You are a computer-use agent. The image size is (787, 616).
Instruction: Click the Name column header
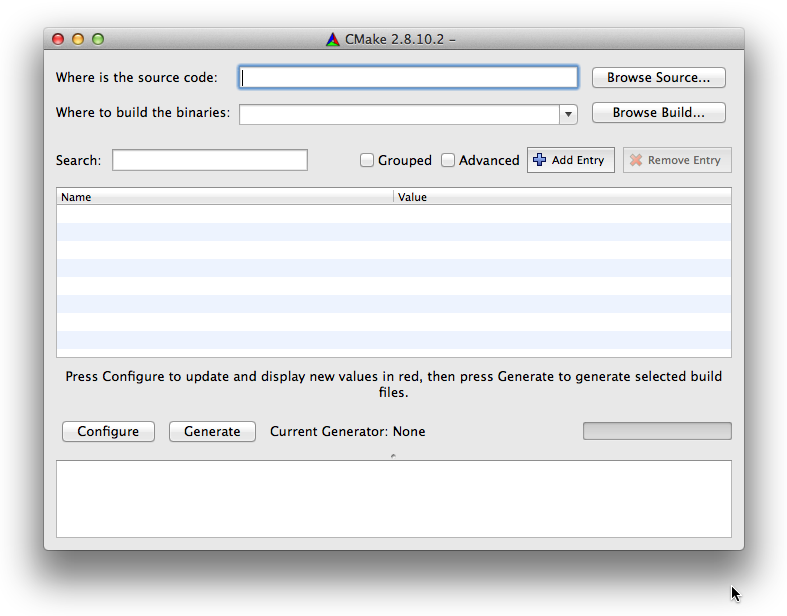tap(225, 197)
